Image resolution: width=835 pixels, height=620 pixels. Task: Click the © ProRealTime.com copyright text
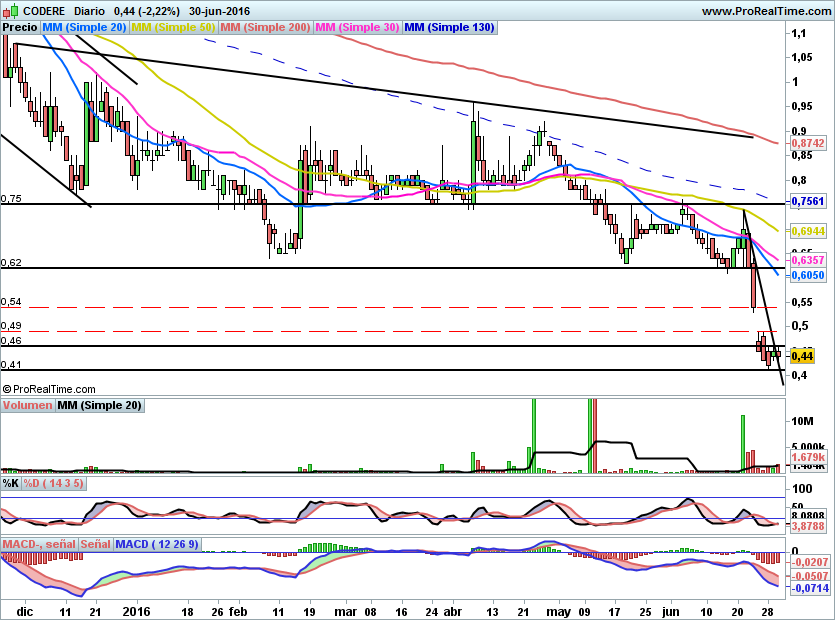50,389
